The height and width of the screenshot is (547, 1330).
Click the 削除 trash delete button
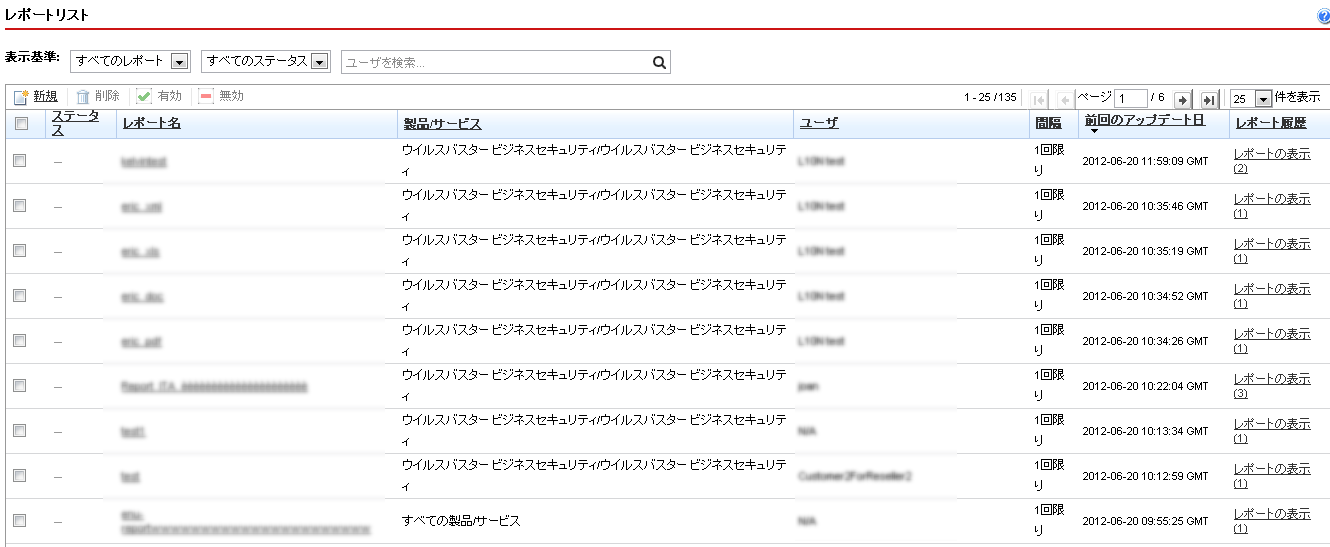point(98,97)
